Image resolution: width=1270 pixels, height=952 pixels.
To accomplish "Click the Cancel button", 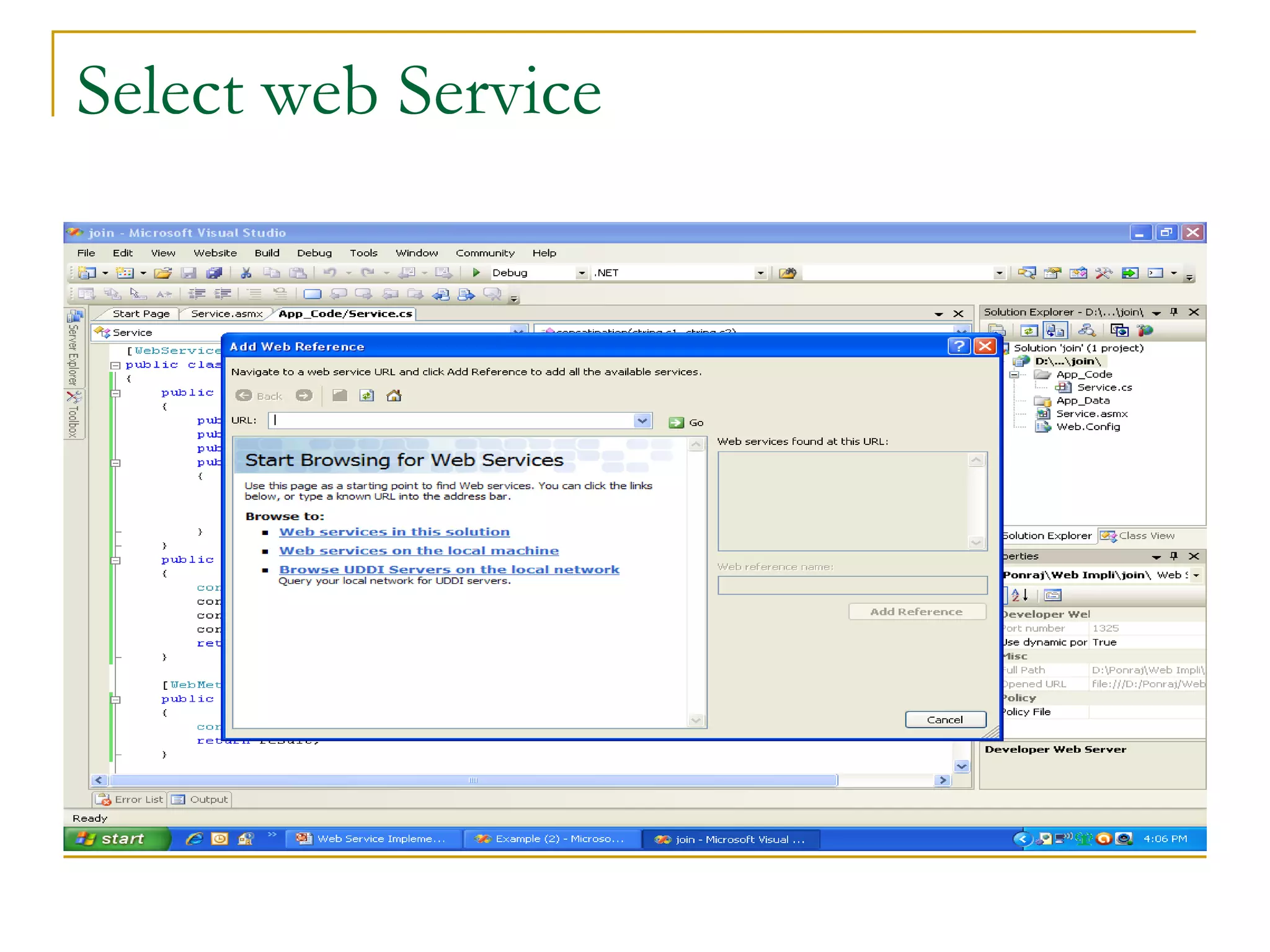I will tap(945, 720).
